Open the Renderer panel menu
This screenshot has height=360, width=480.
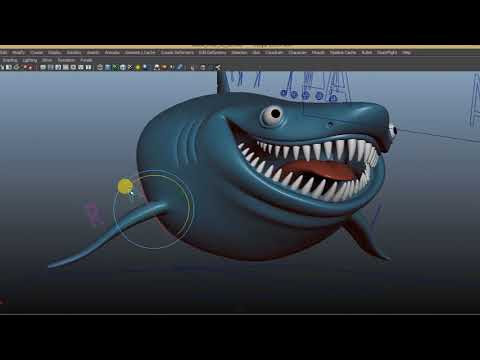click(66, 60)
